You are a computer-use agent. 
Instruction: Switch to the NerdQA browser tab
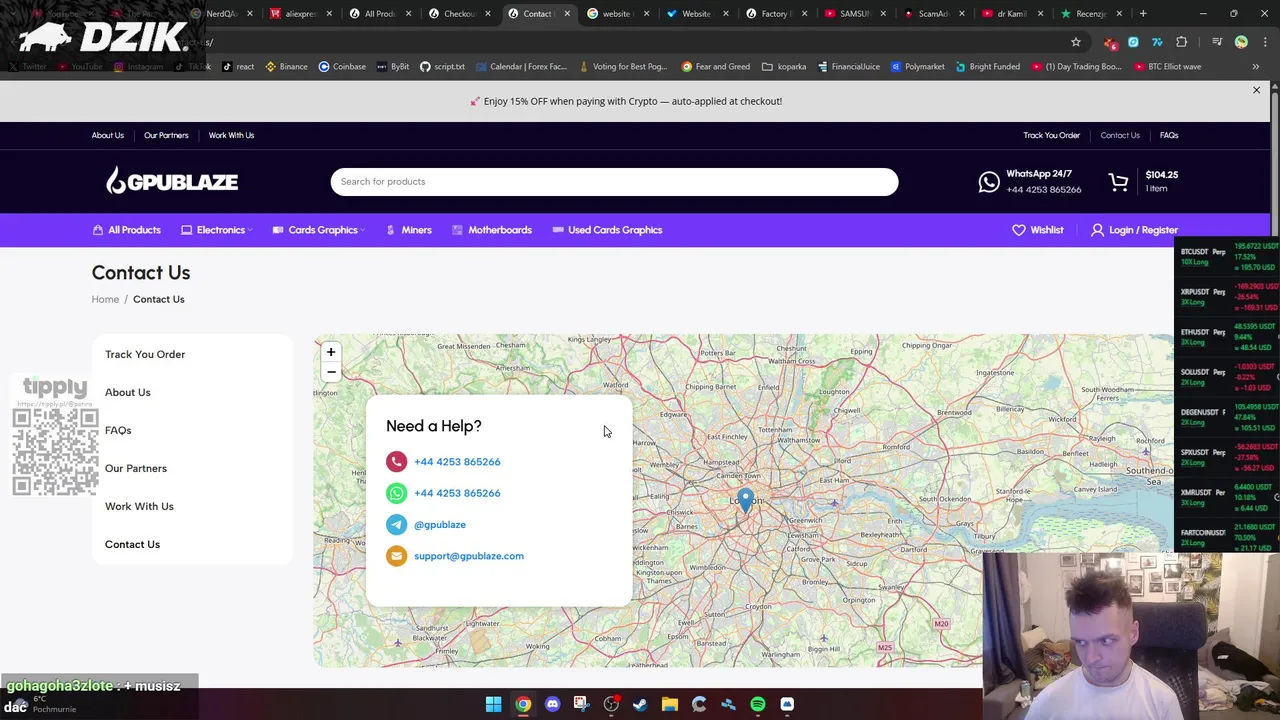[x=221, y=14]
